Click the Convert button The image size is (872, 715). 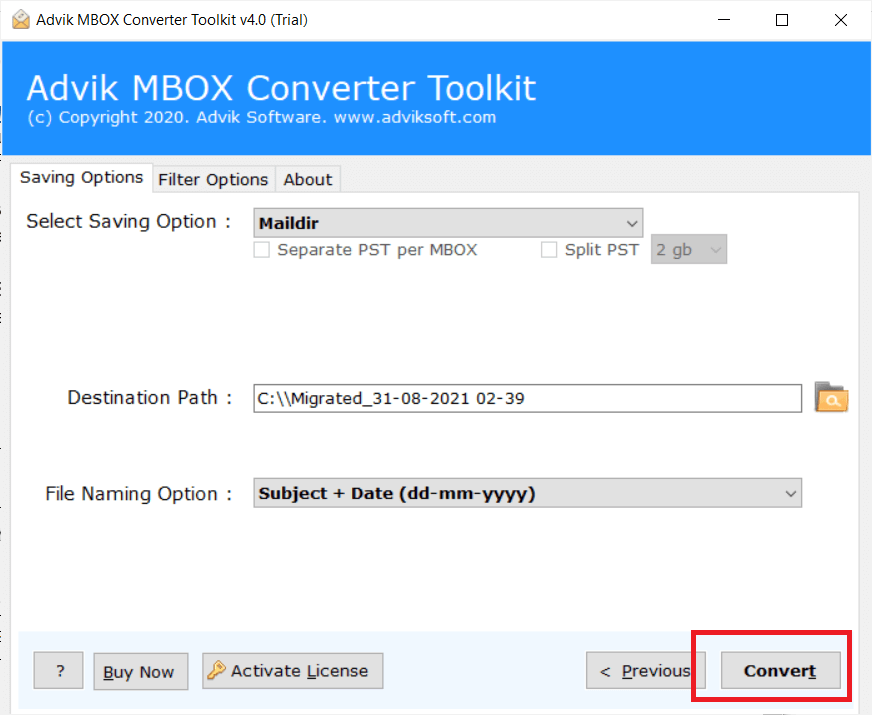(780, 671)
